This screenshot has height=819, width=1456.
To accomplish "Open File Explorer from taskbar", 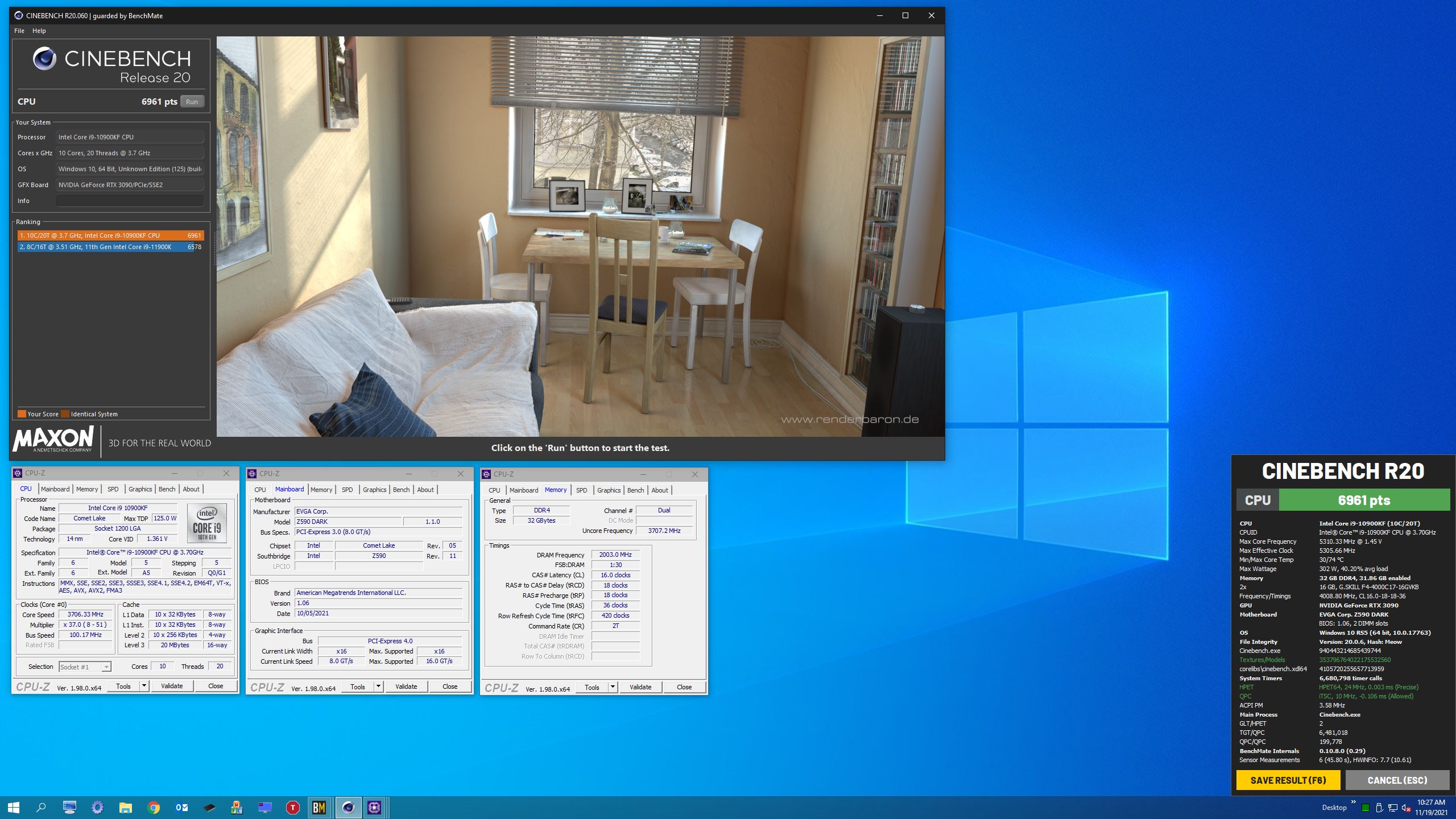I will (125, 807).
